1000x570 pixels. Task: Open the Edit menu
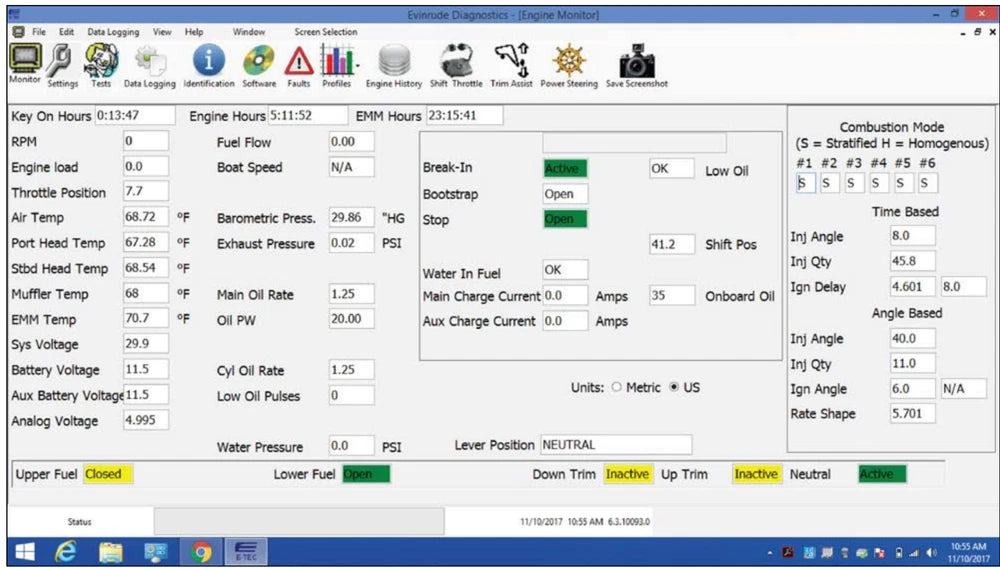(66, 32)
